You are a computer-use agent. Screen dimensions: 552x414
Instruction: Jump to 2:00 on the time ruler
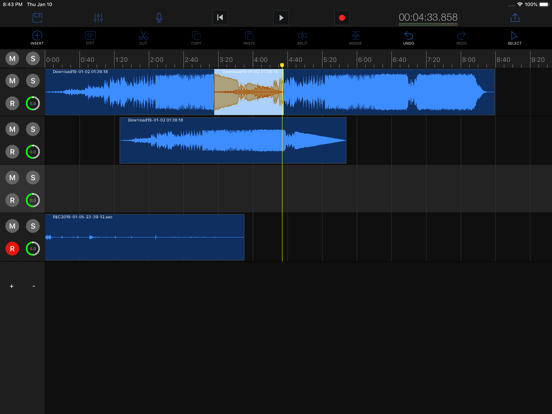pyautogui.click(x=157, y=59)
